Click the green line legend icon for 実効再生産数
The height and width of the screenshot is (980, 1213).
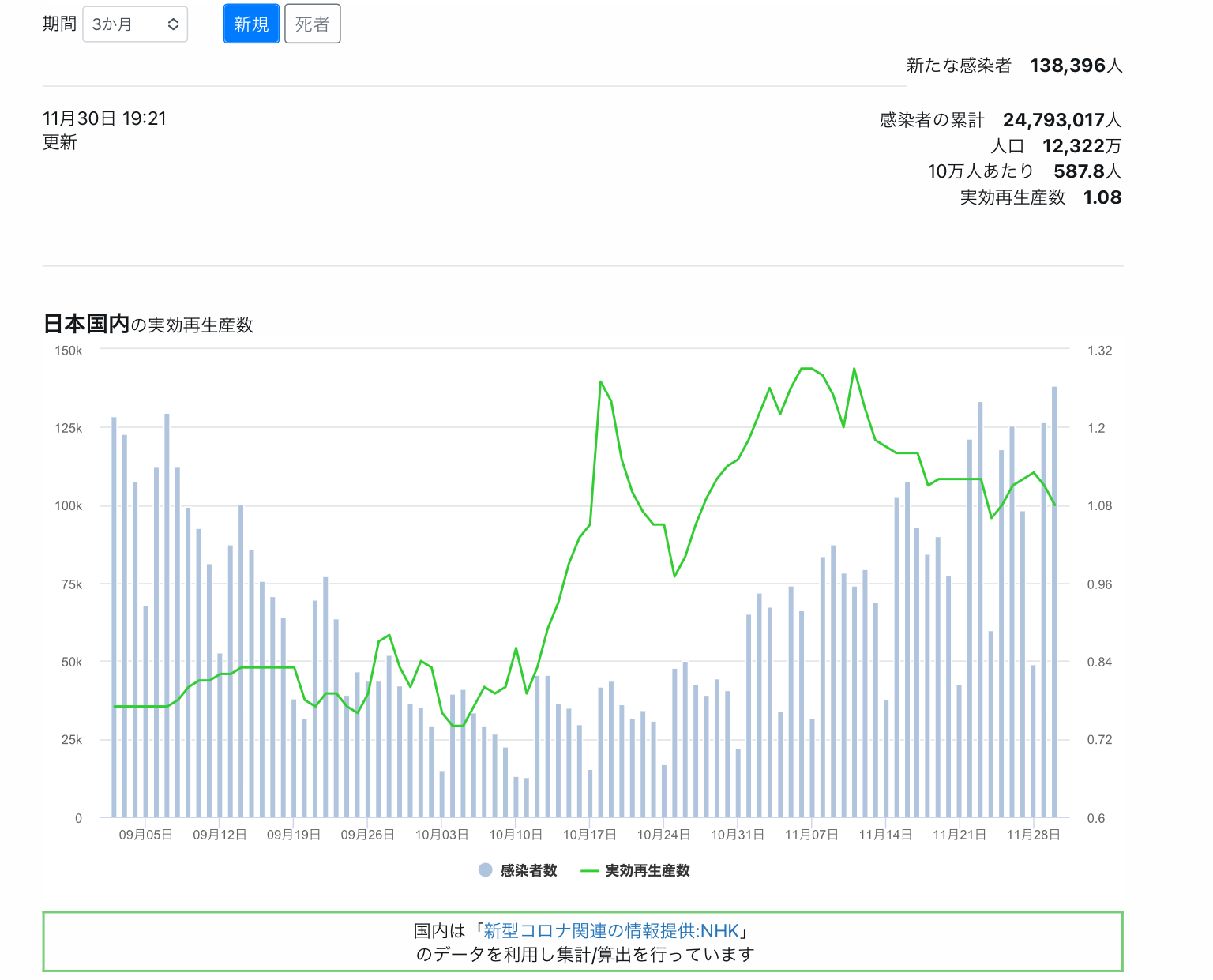tap(589, 870)
